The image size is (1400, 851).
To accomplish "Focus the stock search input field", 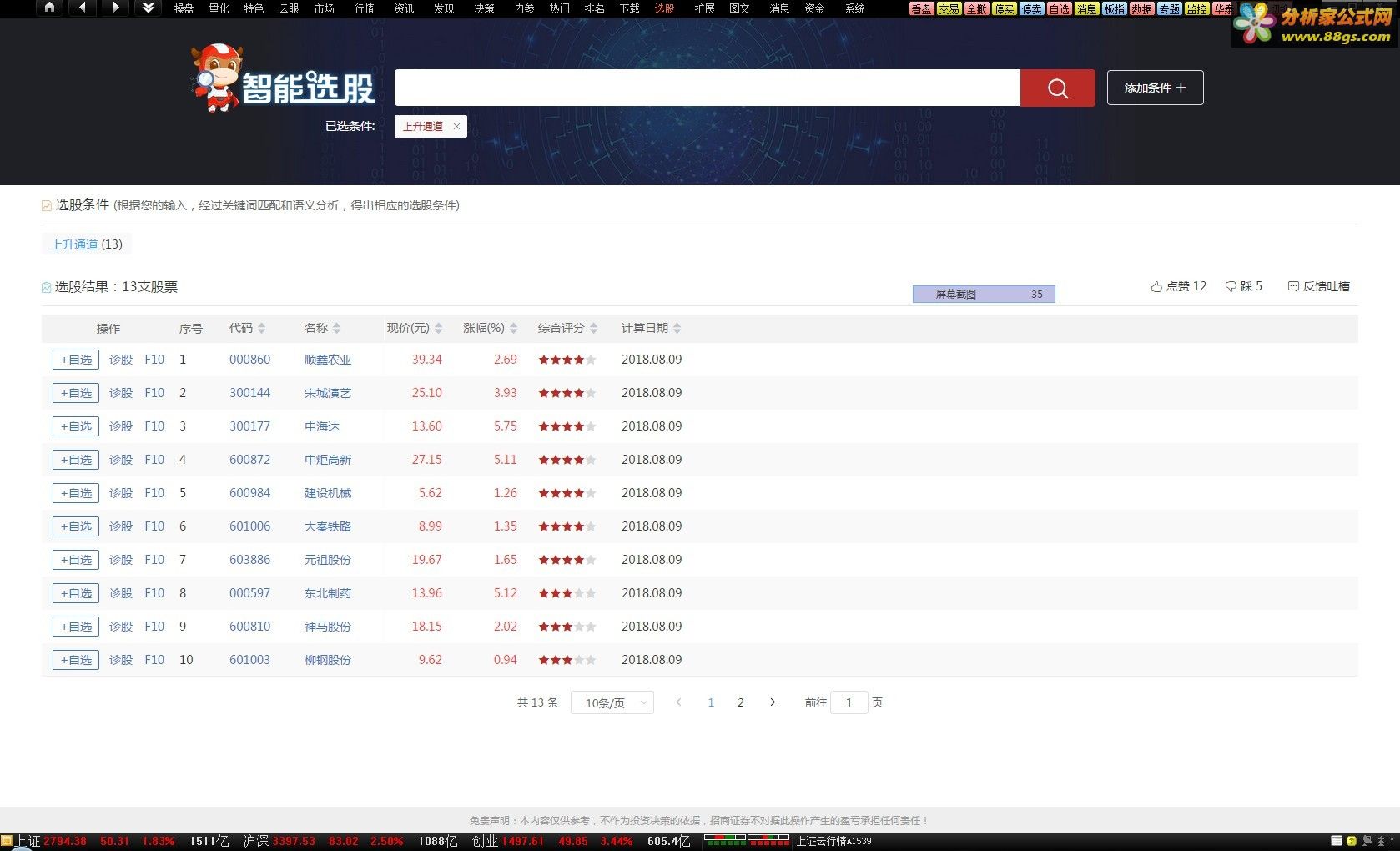I will pos(708,88).
